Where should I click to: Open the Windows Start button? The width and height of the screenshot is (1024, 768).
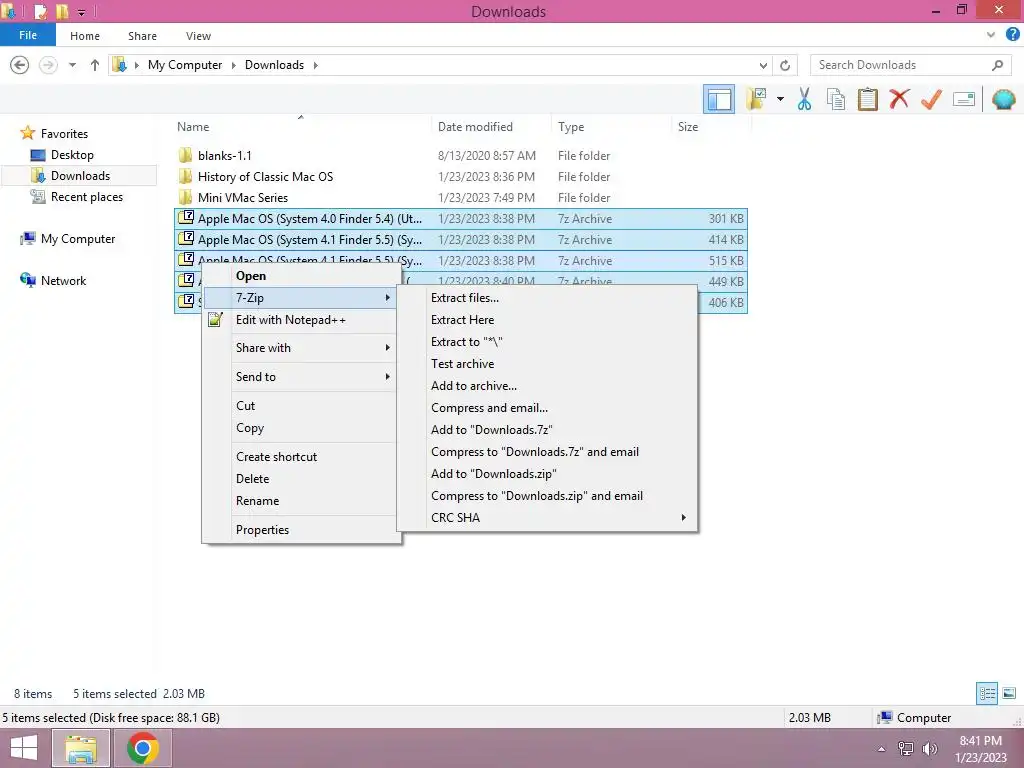pyautogui.click(x=24, y=748)
